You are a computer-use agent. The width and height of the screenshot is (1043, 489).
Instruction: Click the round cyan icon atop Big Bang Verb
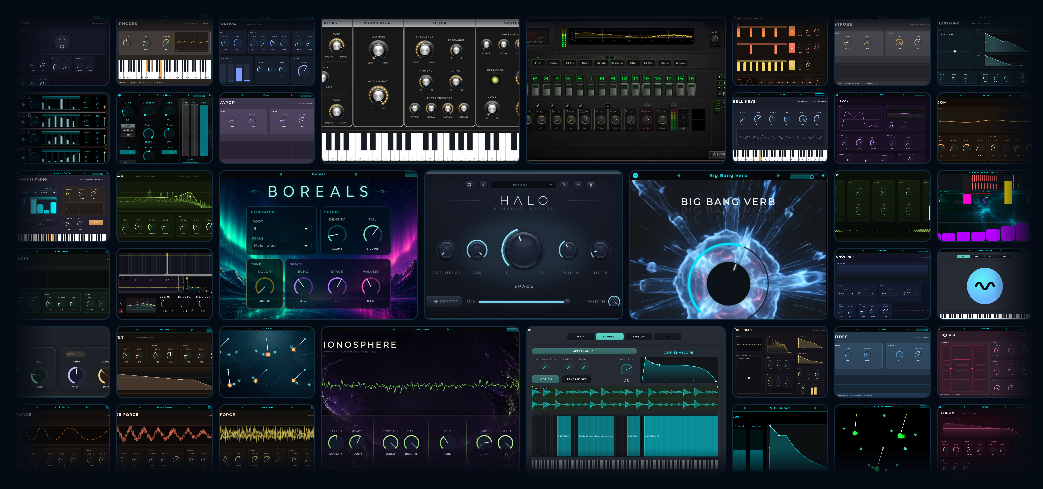tap(635, 176)
